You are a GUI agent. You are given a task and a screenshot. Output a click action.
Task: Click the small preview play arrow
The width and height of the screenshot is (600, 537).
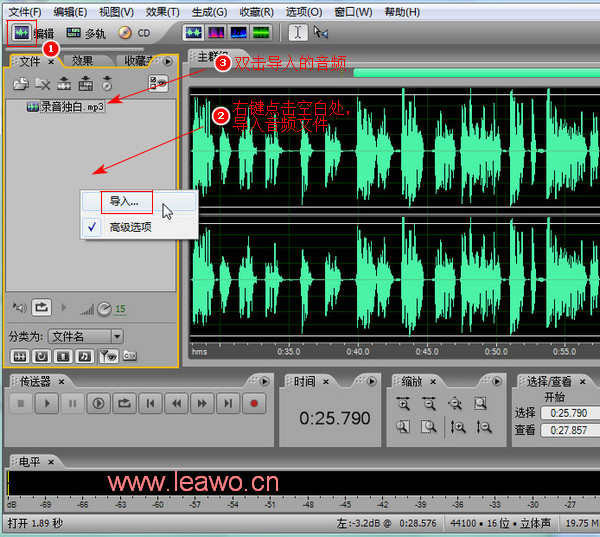point(64,307)
